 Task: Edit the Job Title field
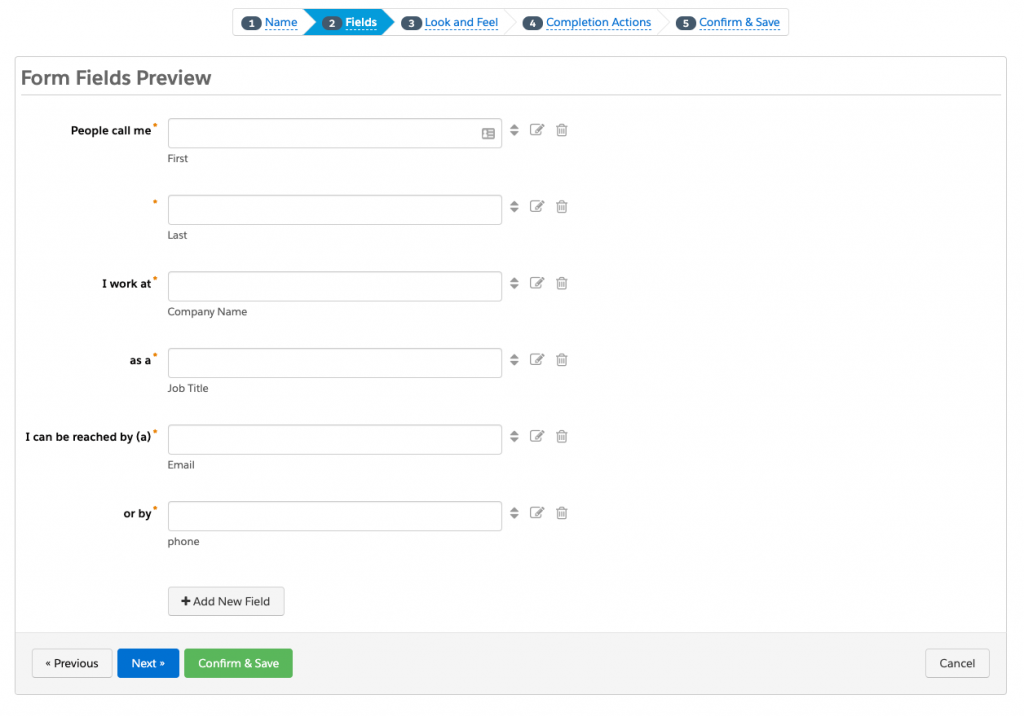[537, 359]
